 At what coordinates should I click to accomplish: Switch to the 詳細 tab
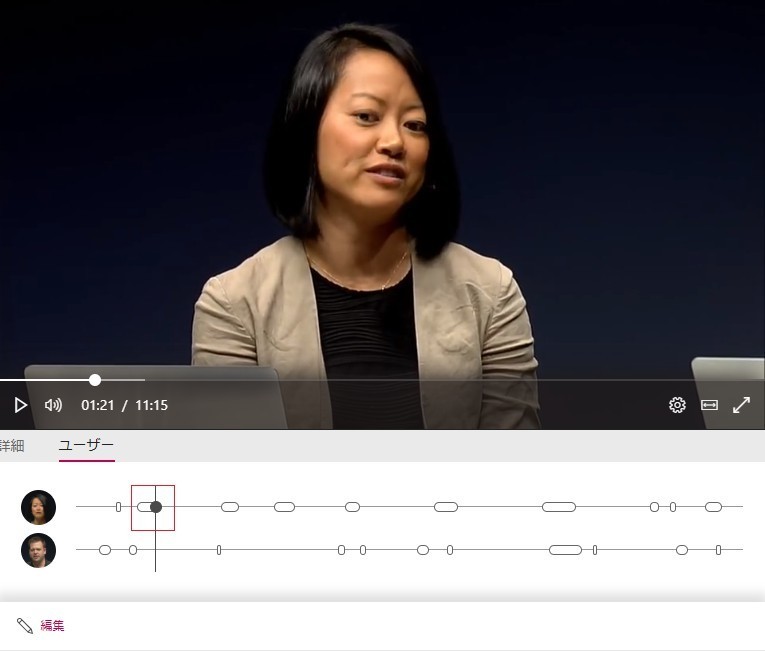[12, 445]
